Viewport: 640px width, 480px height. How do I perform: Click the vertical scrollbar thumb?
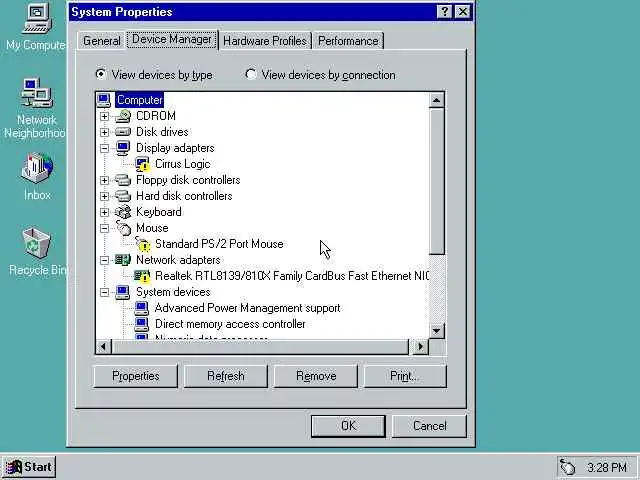[437, 181]
